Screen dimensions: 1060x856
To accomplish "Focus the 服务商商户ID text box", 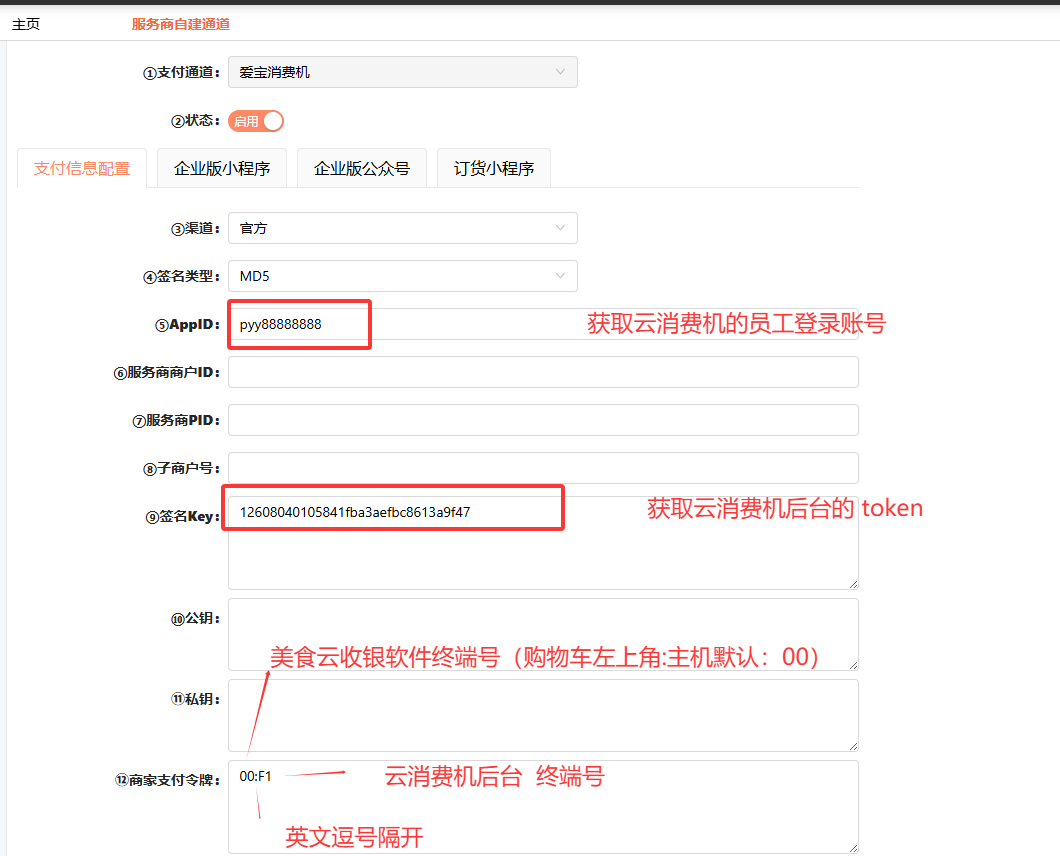I will point(543,372).
